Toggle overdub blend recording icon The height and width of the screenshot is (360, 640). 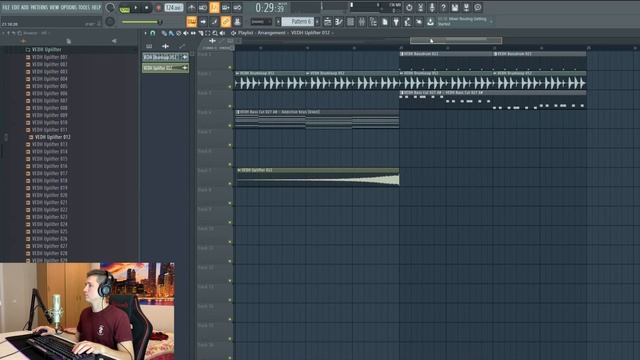coord(226,7)
